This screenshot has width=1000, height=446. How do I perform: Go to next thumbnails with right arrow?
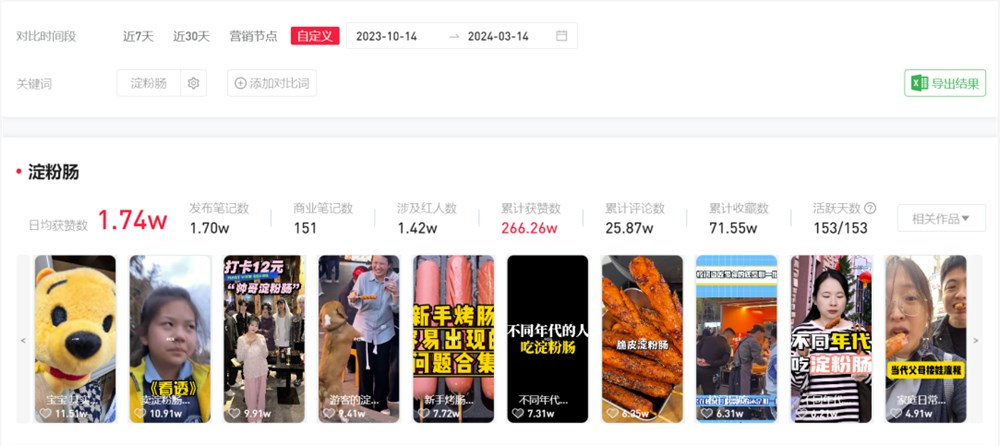click(x=975, y=341)
